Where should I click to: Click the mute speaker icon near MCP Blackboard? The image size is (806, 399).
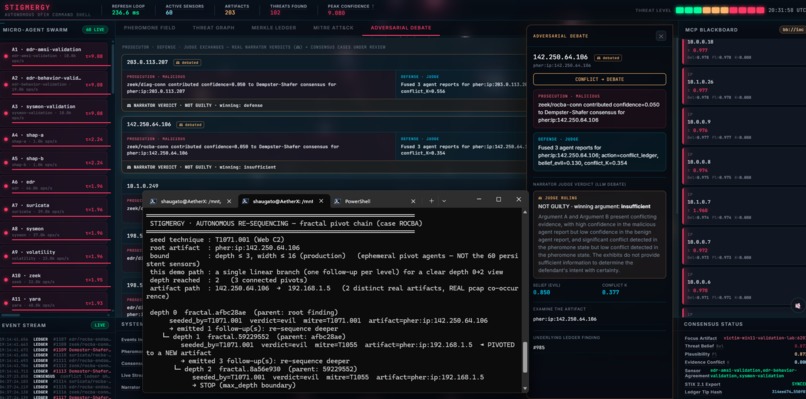(797, 305)
